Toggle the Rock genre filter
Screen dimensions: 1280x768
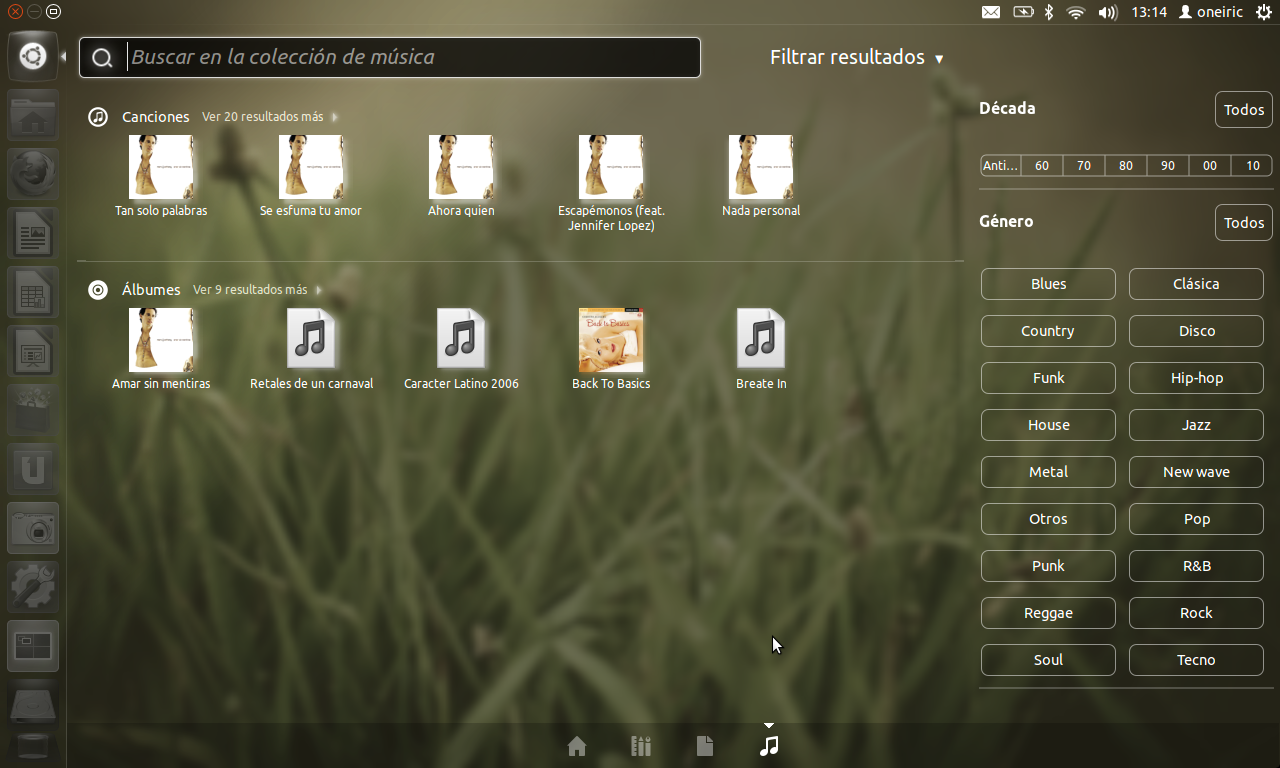click(1196, 613)
